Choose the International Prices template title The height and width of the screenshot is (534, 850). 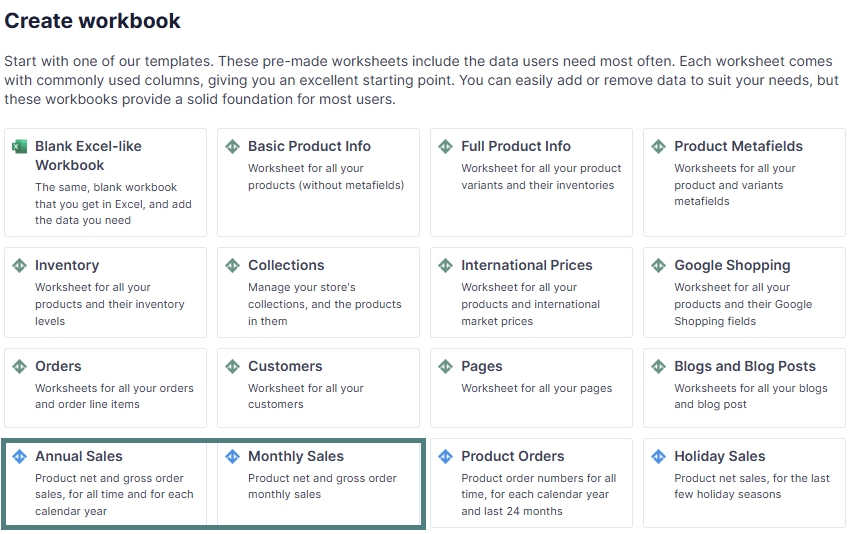(x=526, y=266)
